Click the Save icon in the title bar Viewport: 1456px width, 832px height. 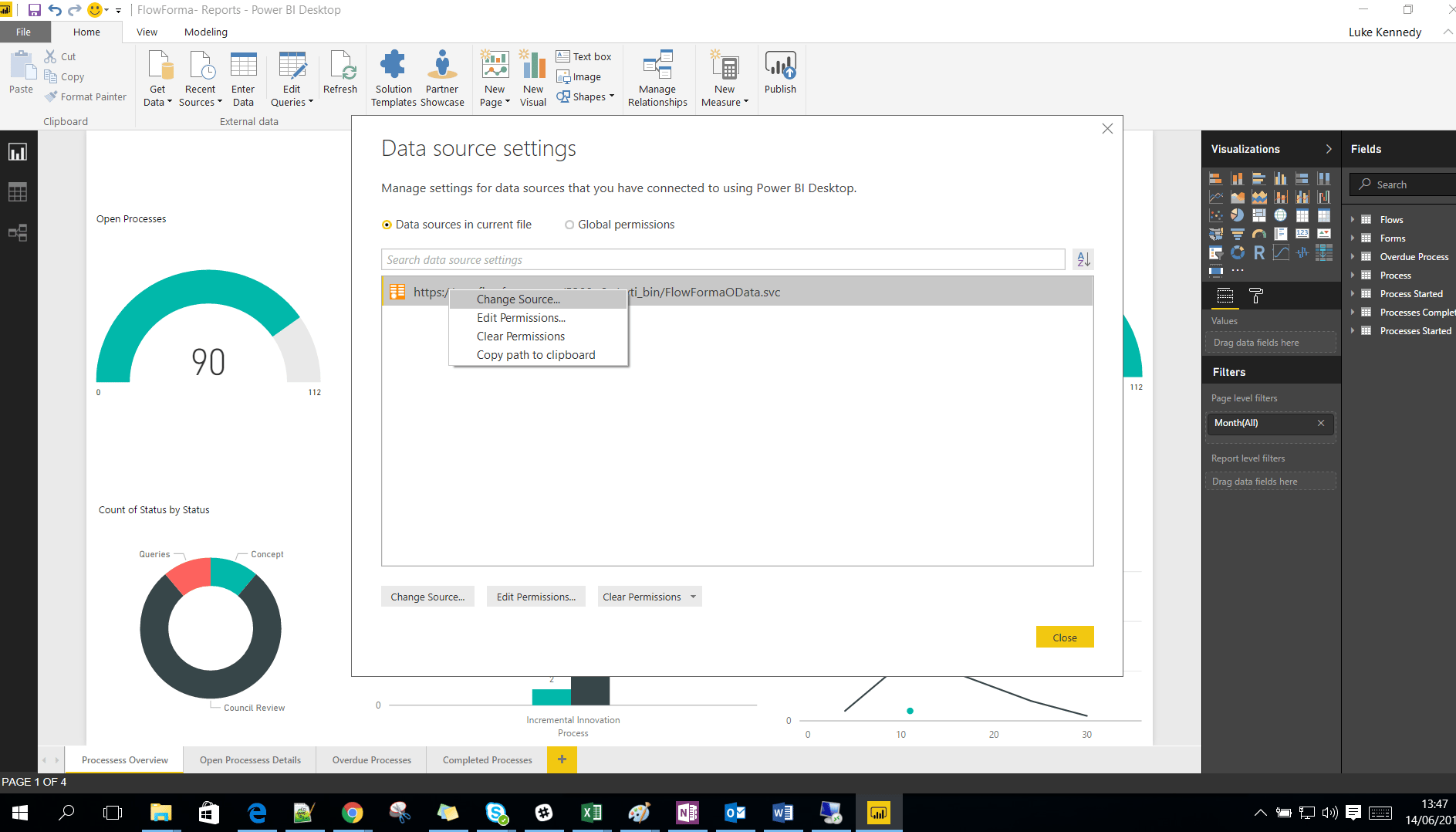click(35, 10)
